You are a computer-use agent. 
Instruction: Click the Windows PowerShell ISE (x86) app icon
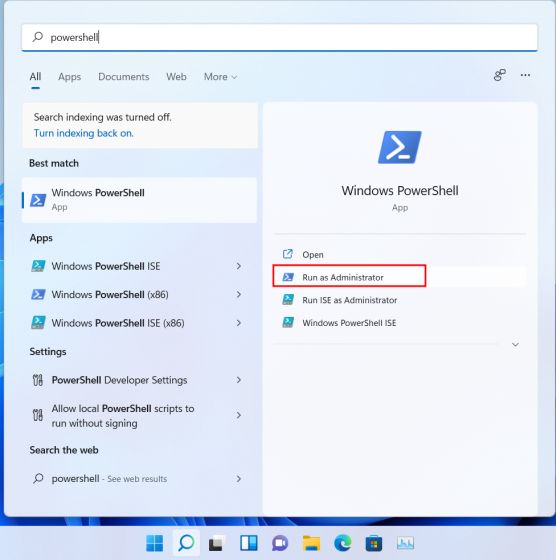pyautogui.click(x=38, y=322)
